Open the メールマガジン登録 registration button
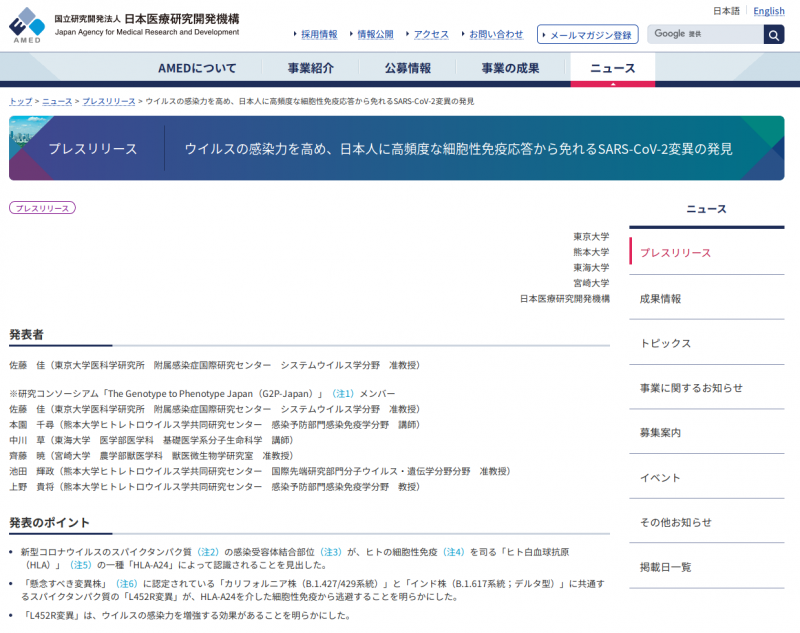This screenshot has width=800, height=633. click(587, 33)
